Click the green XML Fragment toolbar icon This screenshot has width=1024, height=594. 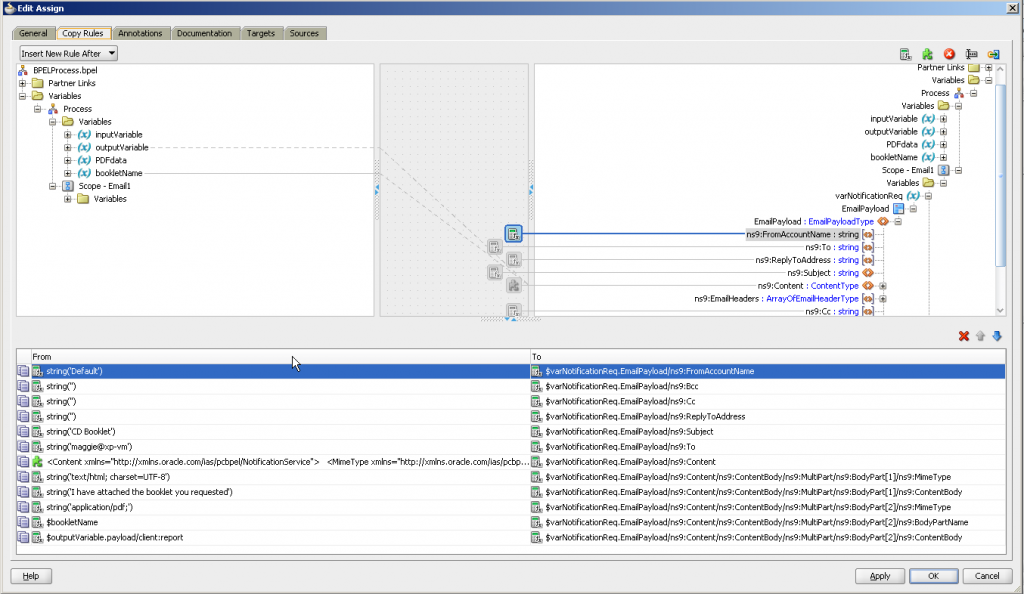point(927,54)
